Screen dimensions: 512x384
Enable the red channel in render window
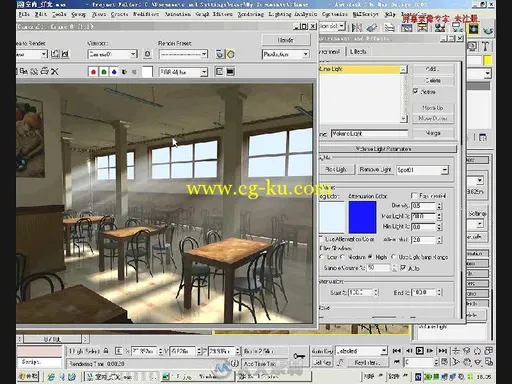(x=93, y=72)
